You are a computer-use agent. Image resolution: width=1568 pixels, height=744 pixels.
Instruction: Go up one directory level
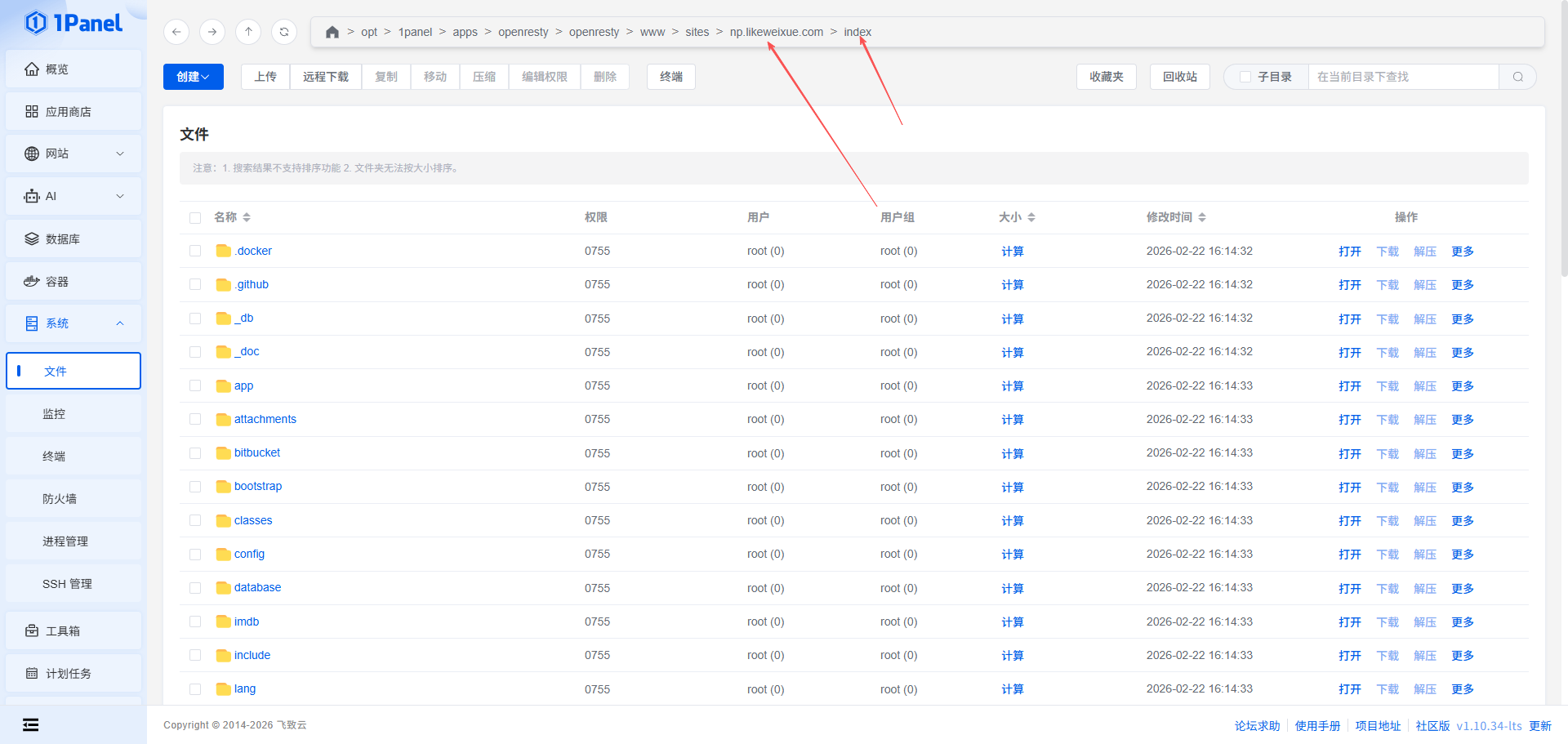248,32
